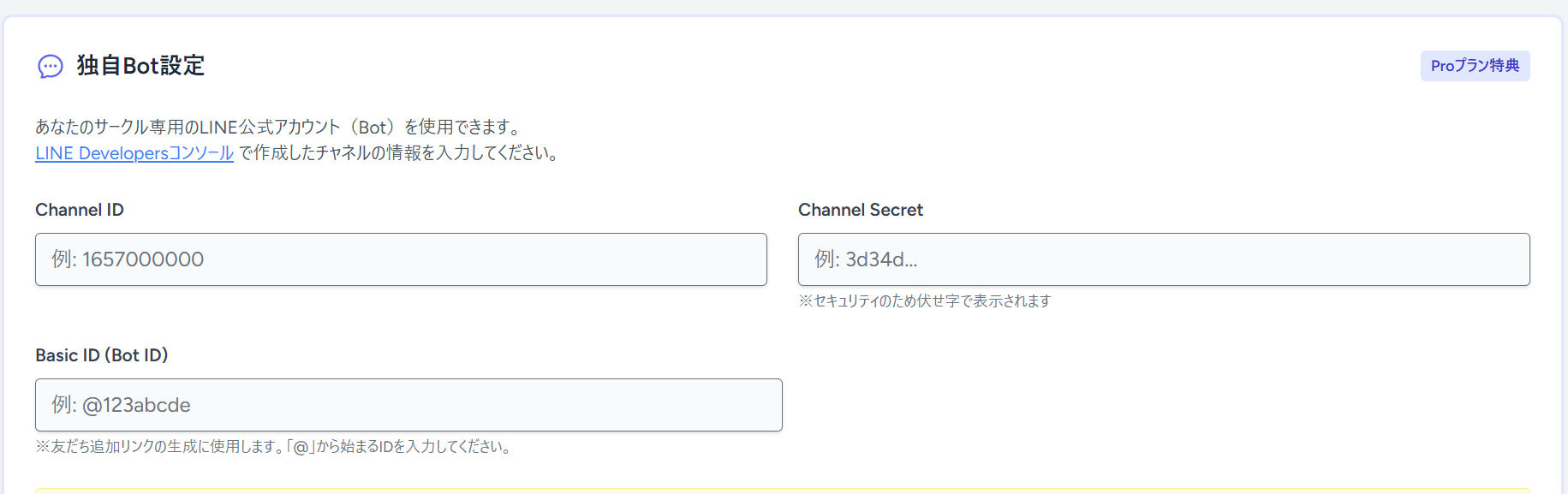Click the 「@」 symbol in the Basic ID hint

click(x=301, y=447)
